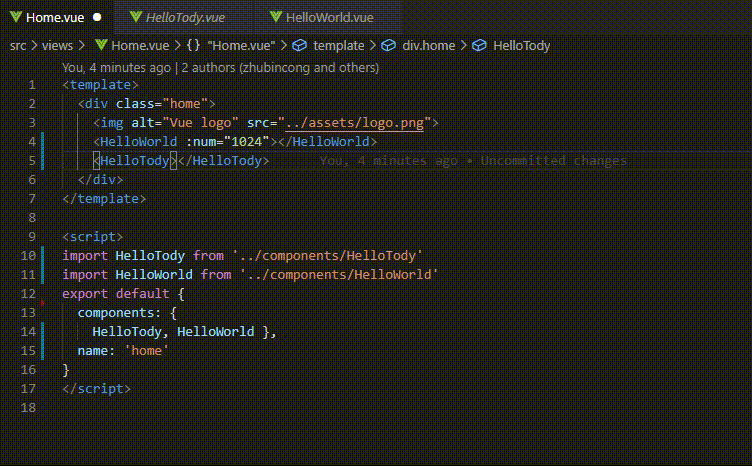The height and width of the screenshot is (466, 752).
Task: Click '../components/HelloTody' import path
Action: [x=328, y=256]
